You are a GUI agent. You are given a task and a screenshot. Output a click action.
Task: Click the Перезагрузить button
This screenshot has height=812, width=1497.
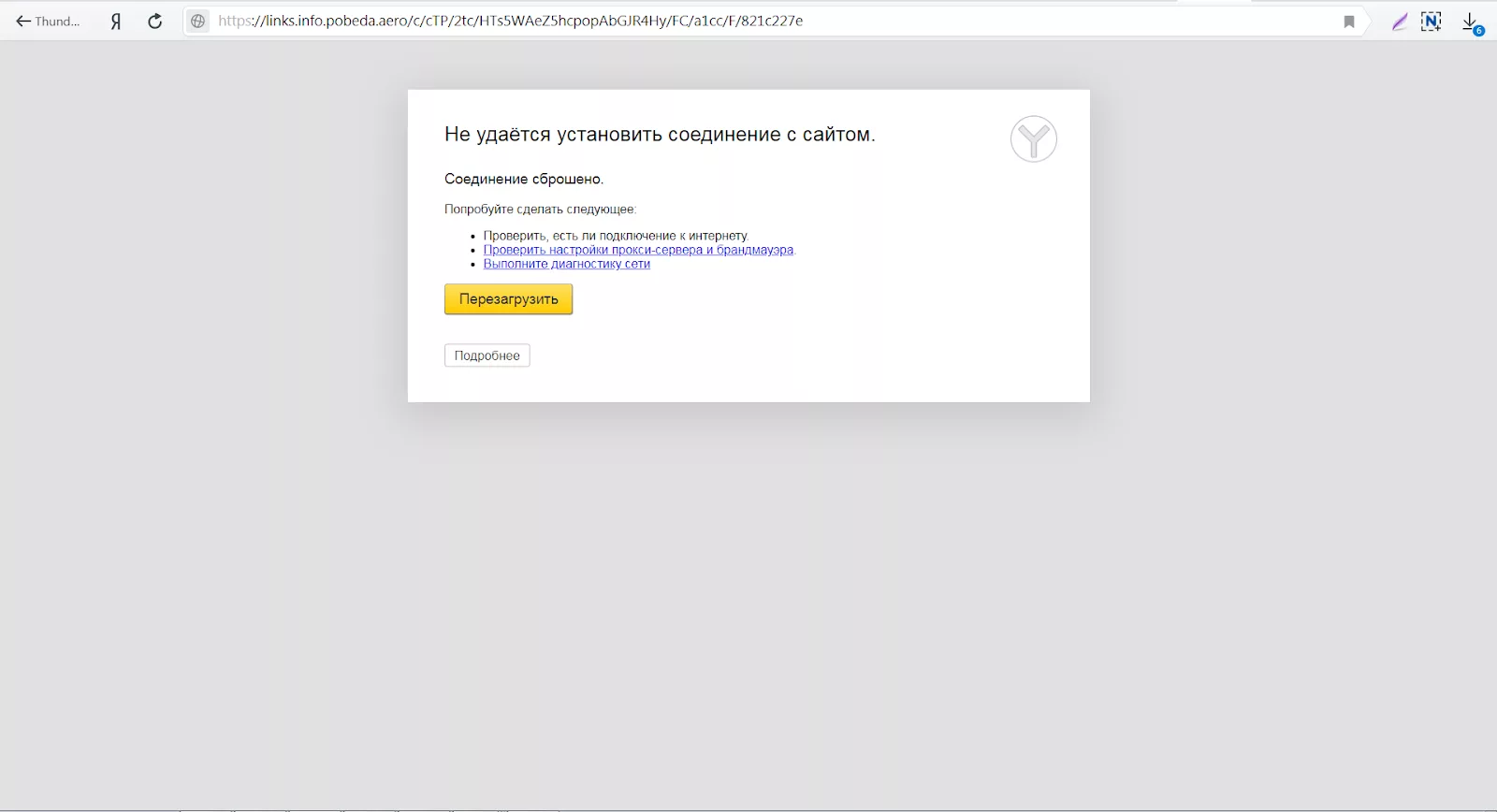(x=508, y=299)
